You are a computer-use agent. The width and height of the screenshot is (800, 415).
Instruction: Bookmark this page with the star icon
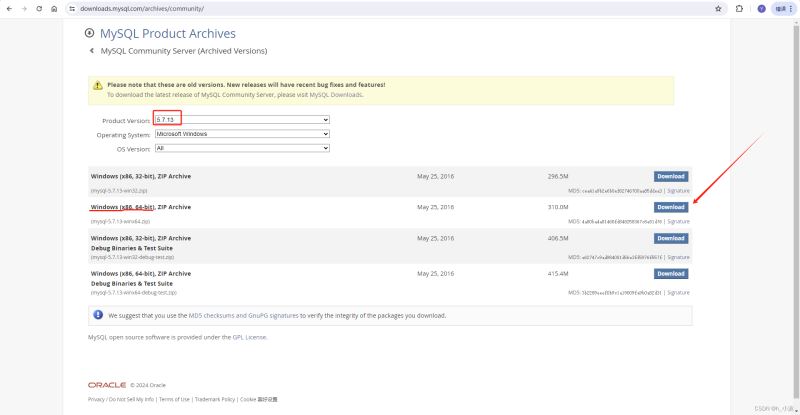[x=718, y=8]
